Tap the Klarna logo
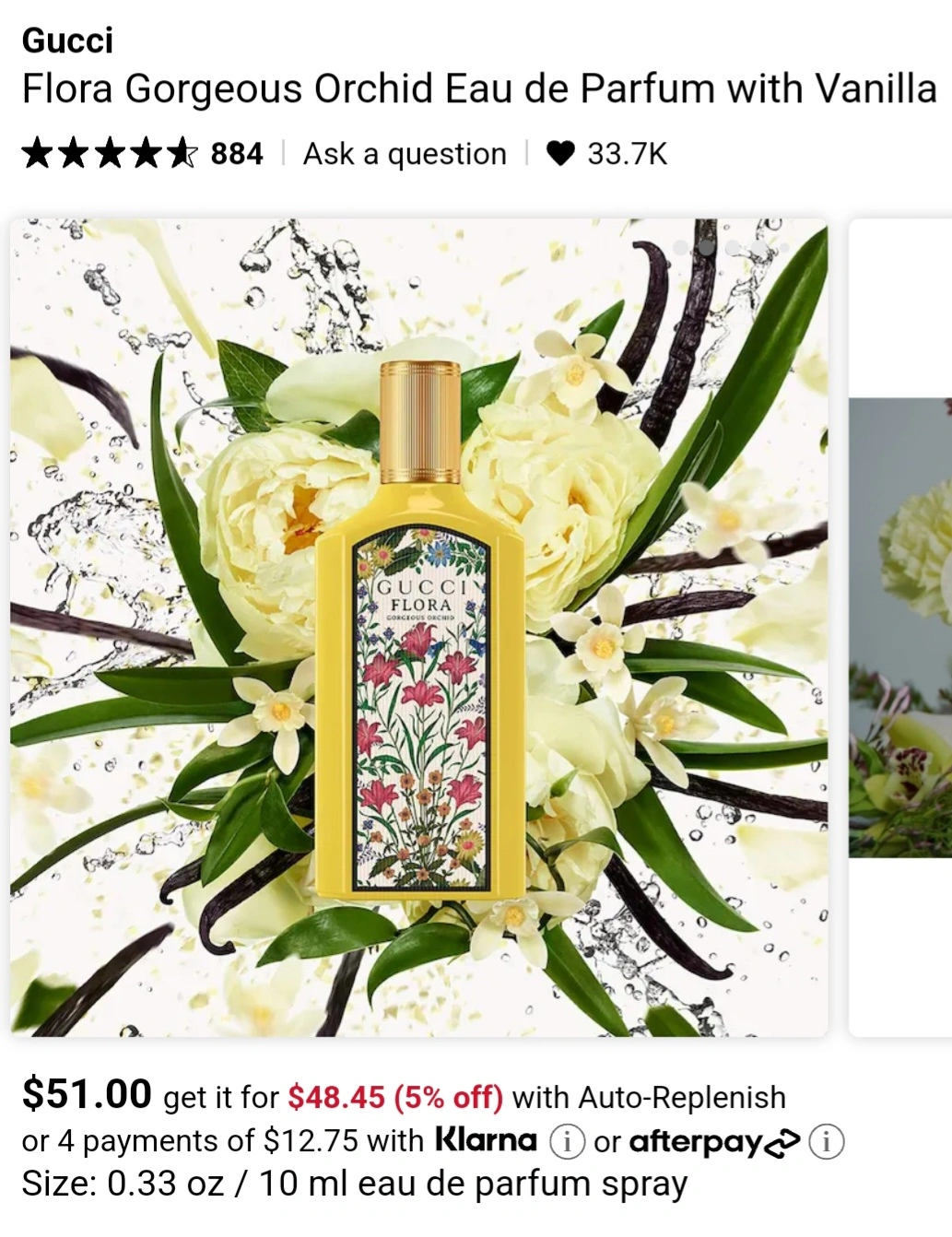The image size is (952, 1237). pyautogui.click(x=486, y=1139)
